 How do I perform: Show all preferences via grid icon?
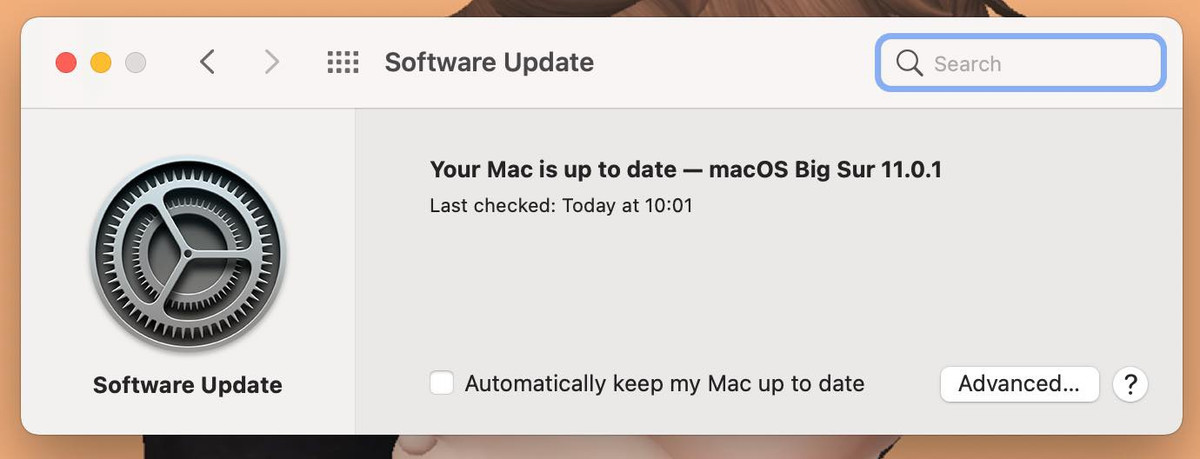click(x=343, y=63)
